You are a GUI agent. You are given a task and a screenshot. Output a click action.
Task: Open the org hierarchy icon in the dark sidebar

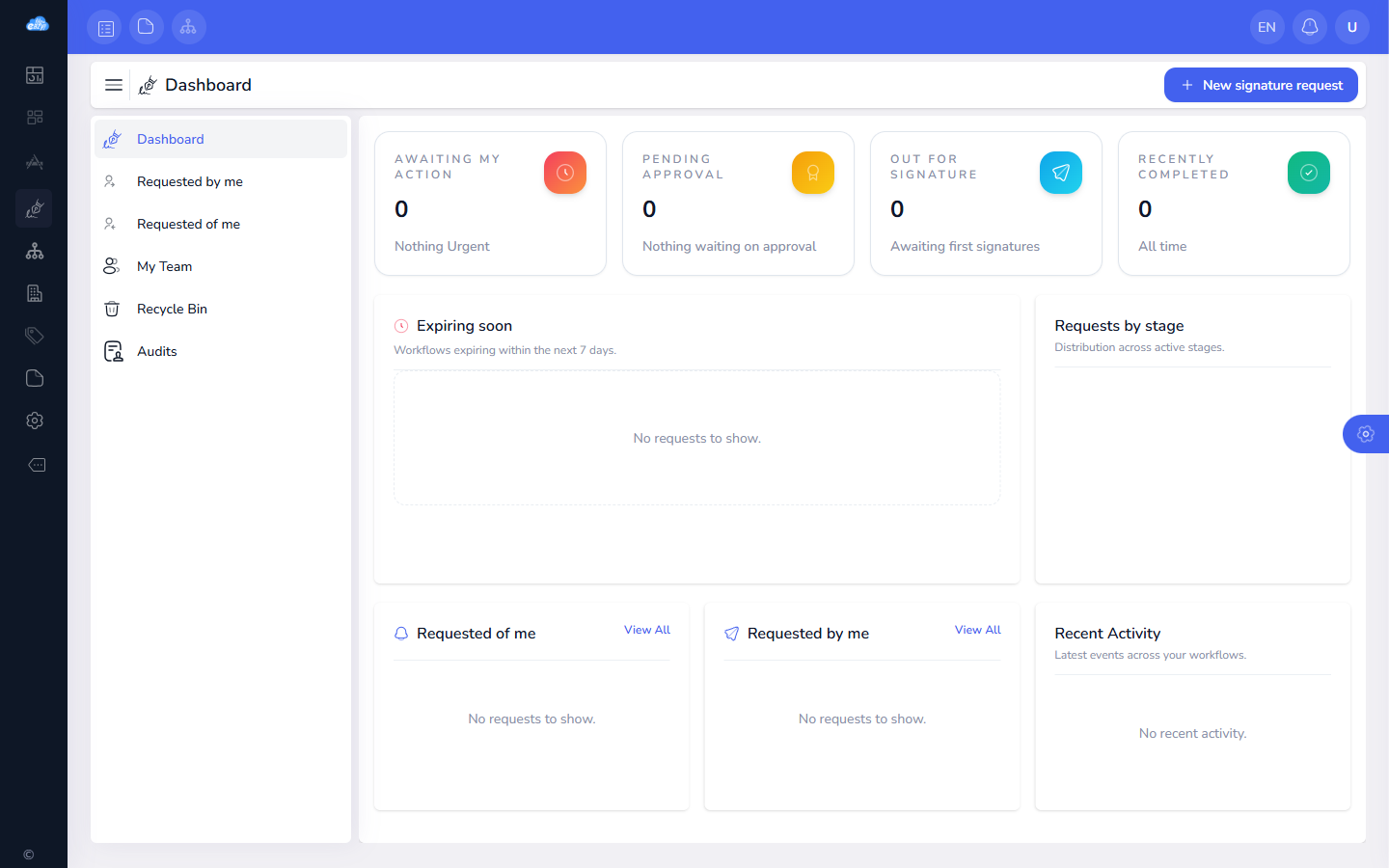click(35, 251)
